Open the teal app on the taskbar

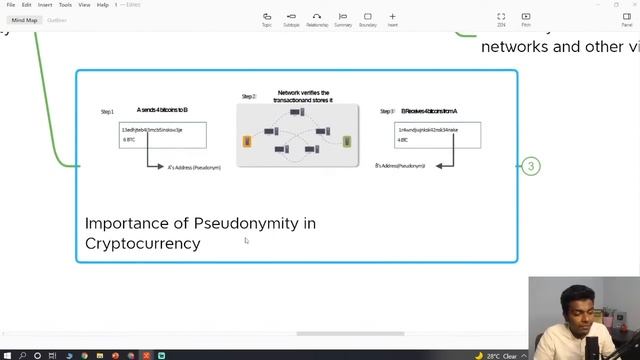(162, 356)
